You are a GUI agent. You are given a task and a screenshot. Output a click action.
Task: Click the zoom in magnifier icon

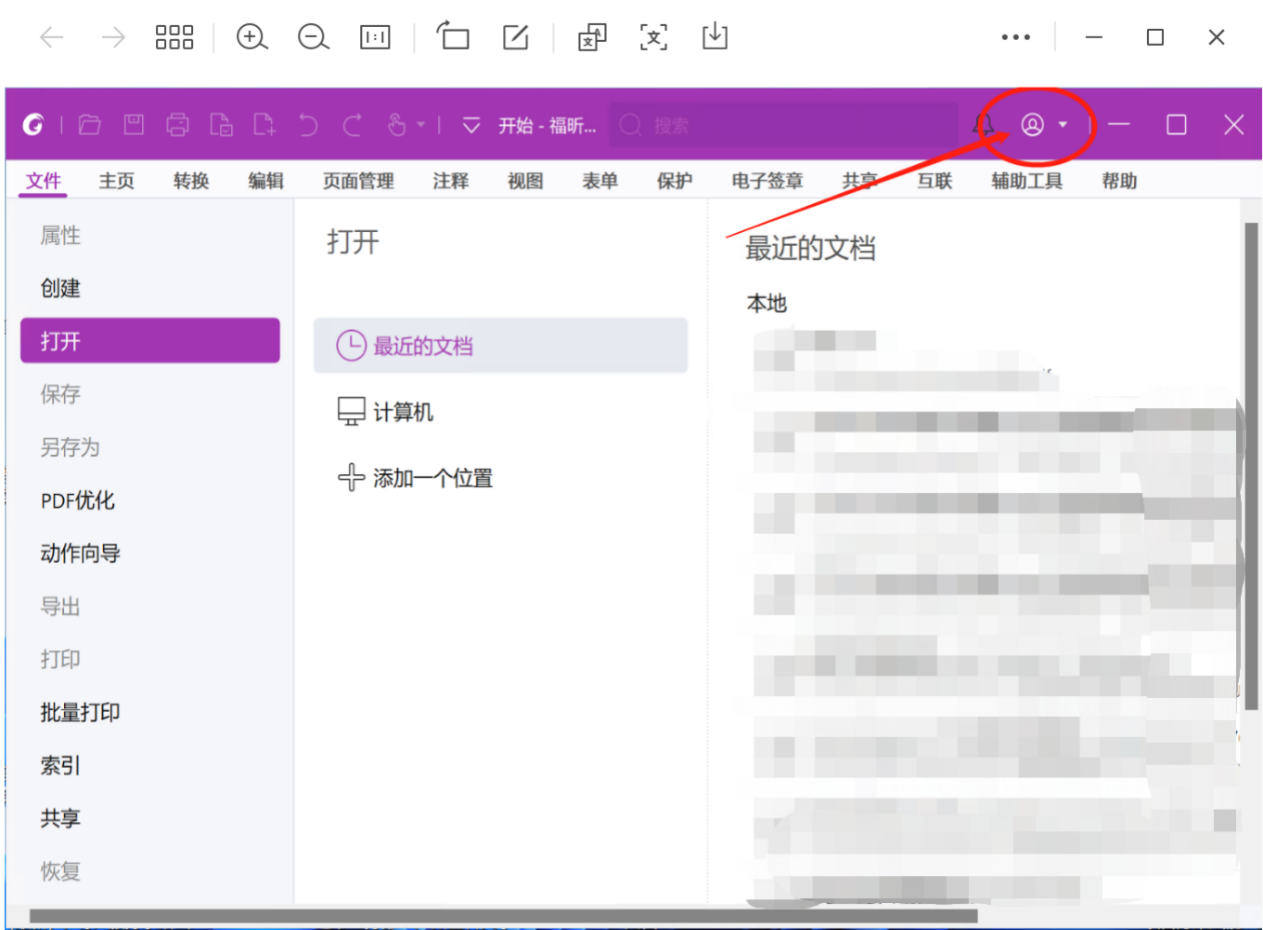coord(251,38)
